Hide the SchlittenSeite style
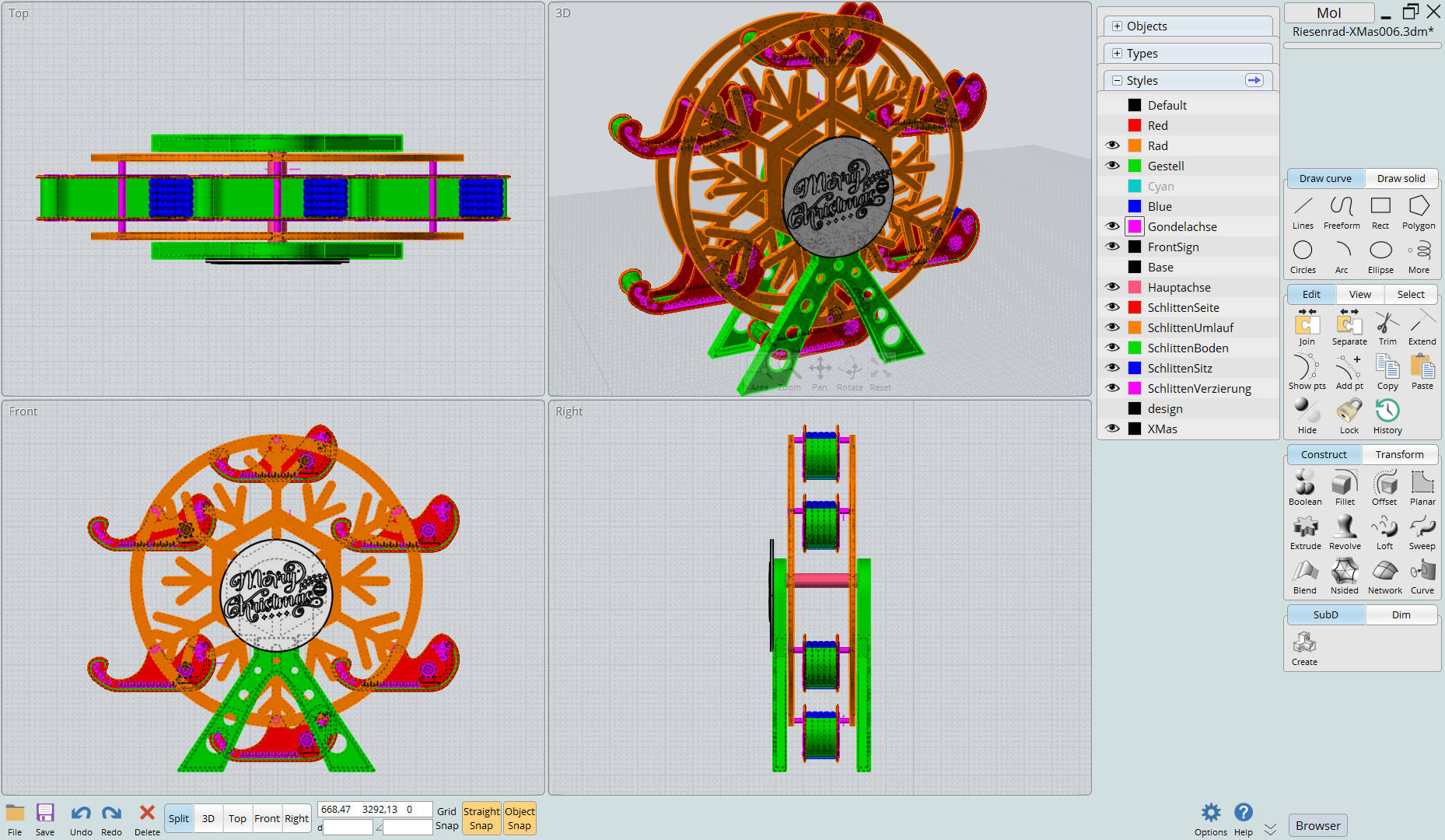1445x840 pixels. pos(1112,307)
